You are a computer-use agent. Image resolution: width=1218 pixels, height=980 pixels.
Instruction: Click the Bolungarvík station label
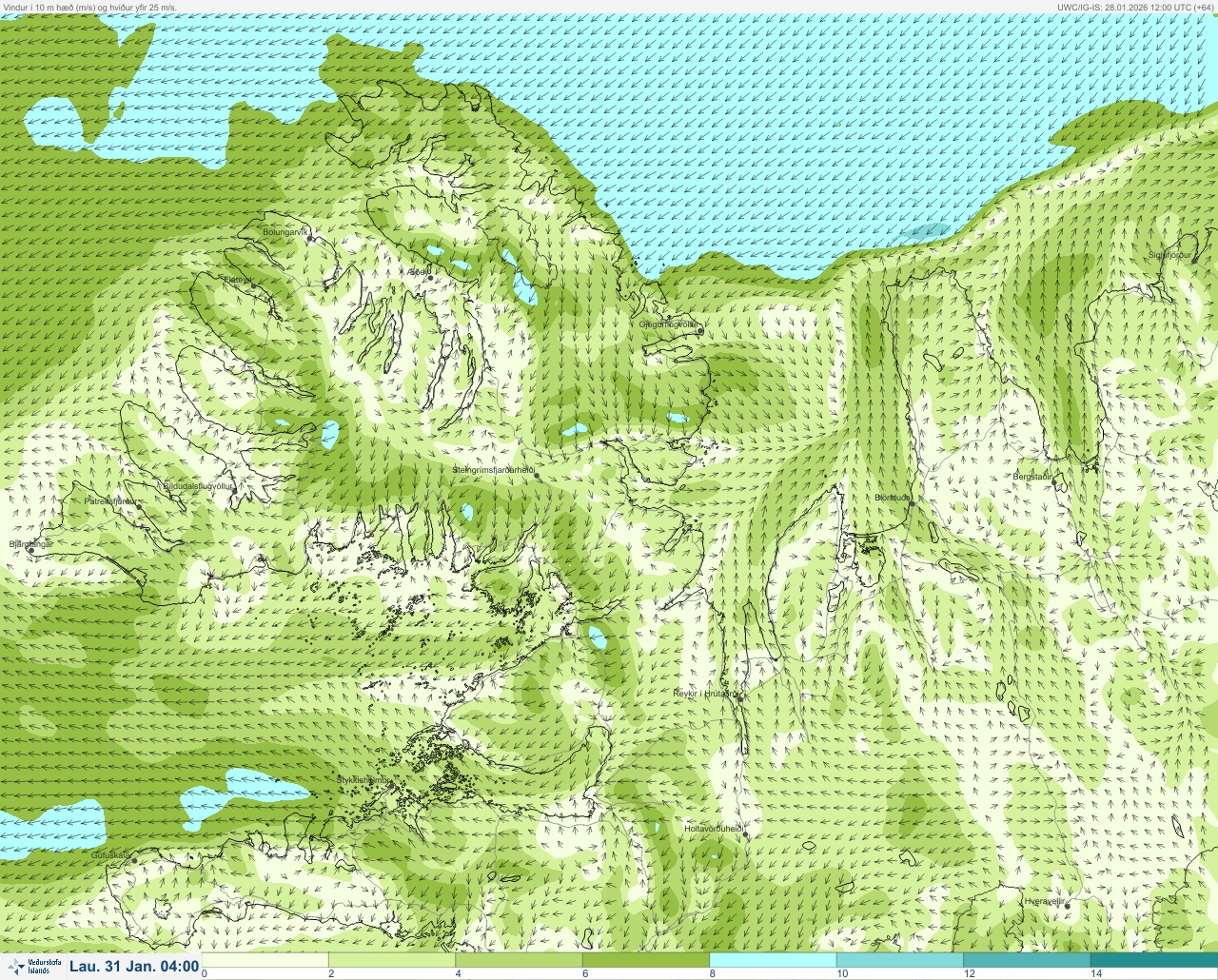click(x=286, y=232)
